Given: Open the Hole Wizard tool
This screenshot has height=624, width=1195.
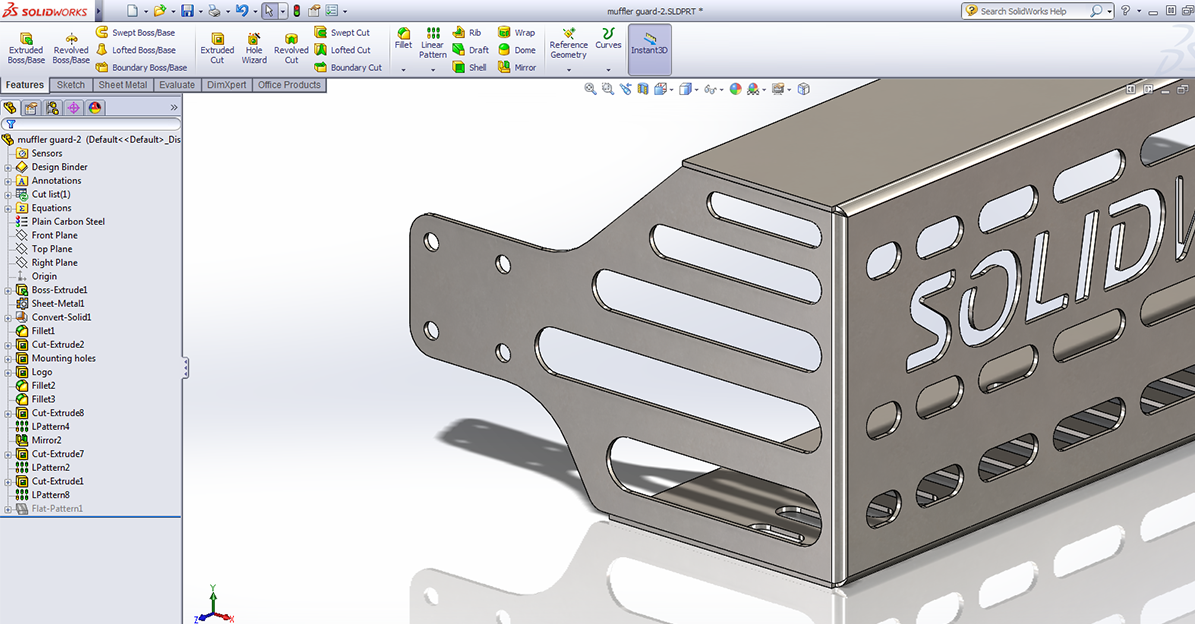Looking at the screenshot, I should 253,47.
